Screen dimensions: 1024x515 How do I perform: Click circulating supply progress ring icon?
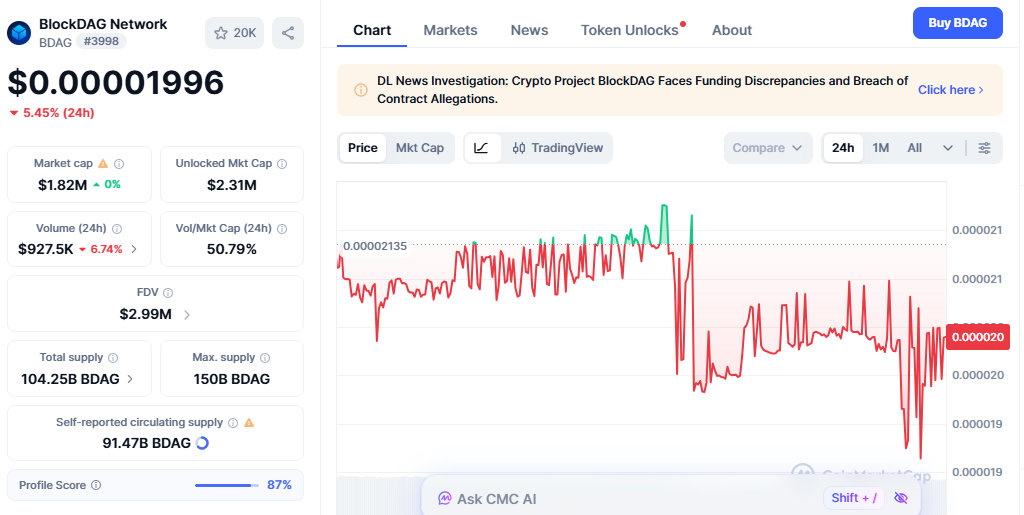(202, 443)
